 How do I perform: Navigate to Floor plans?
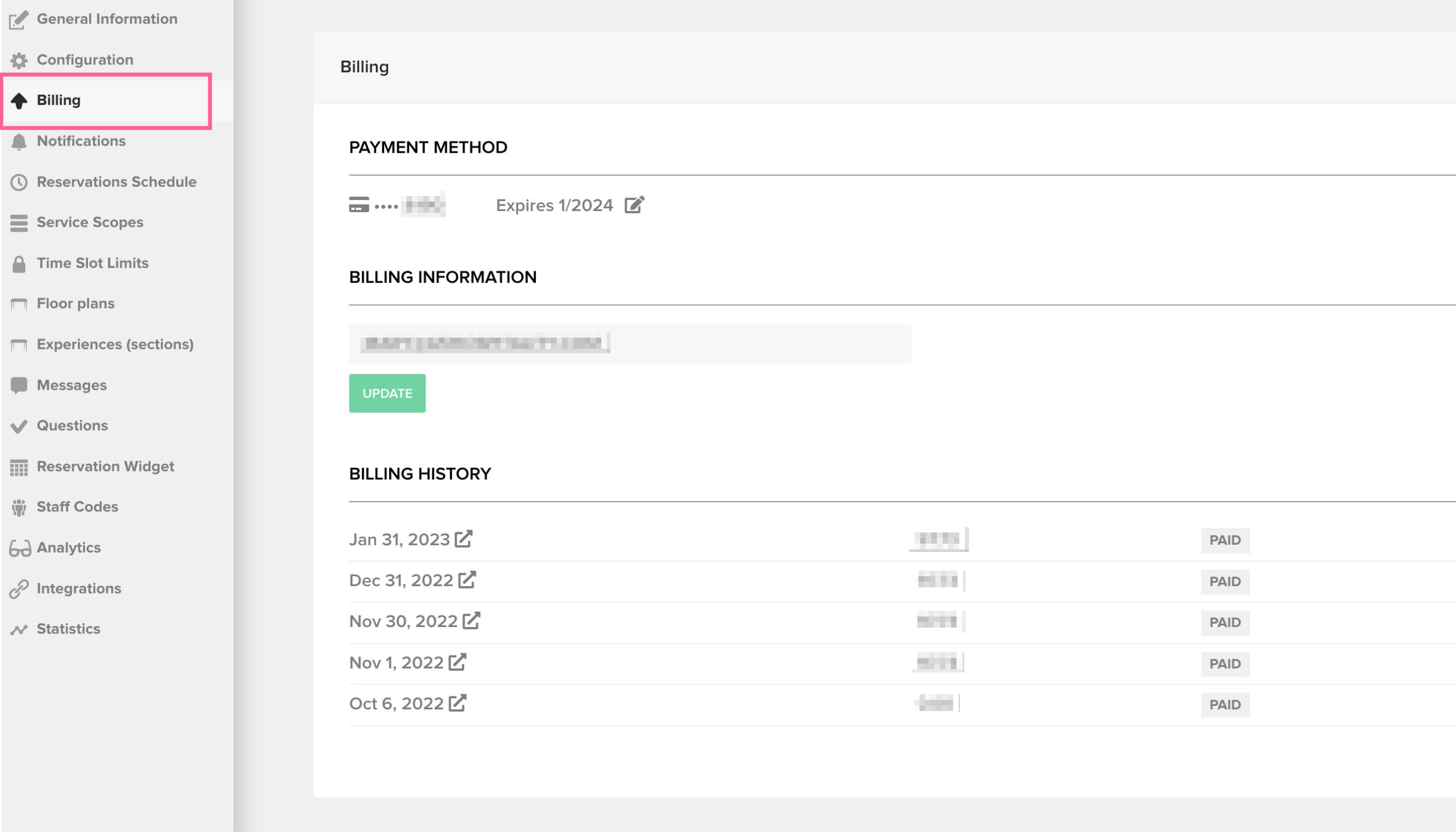click(76, 303)
